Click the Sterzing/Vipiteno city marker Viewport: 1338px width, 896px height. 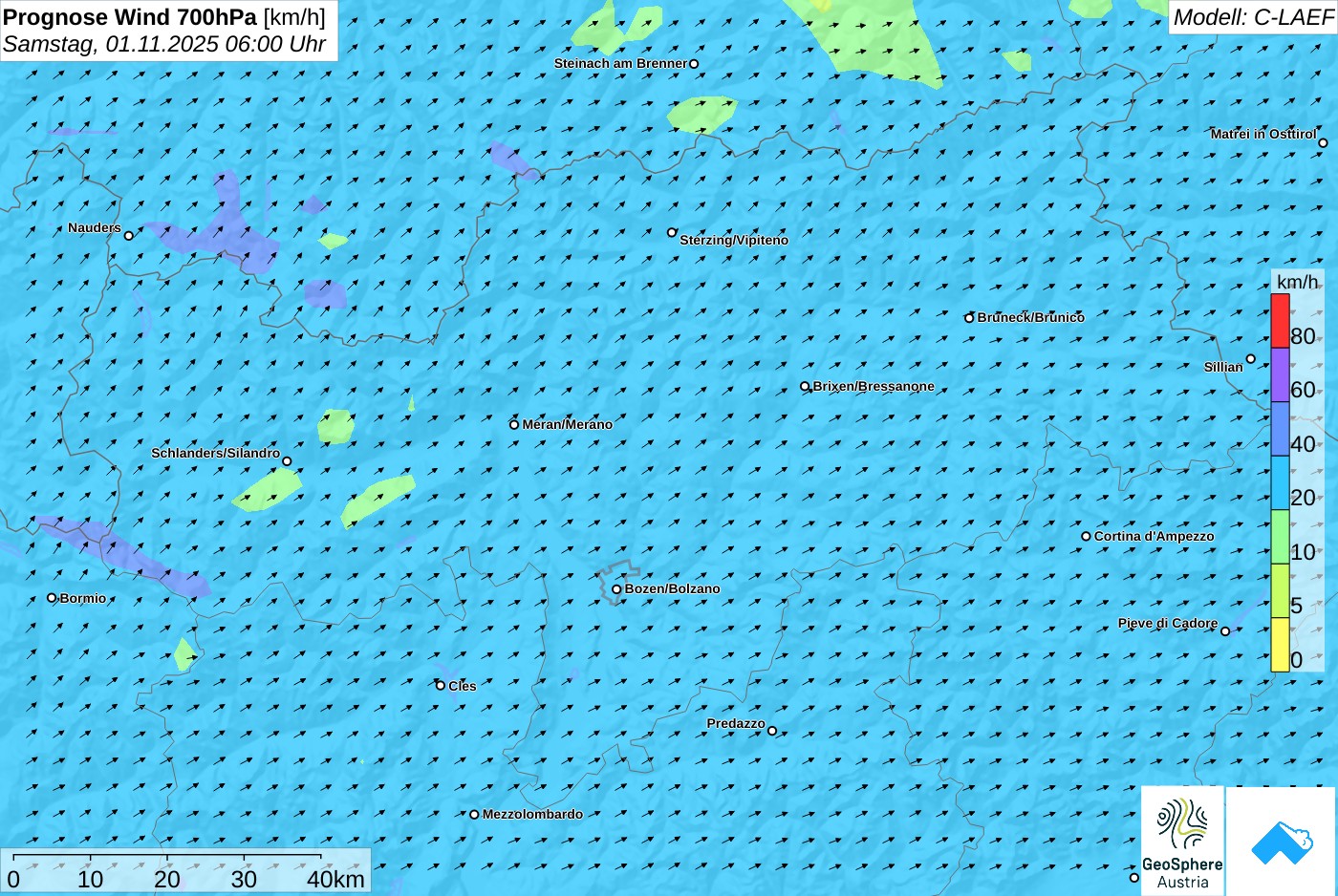click(x=672, y=232)
